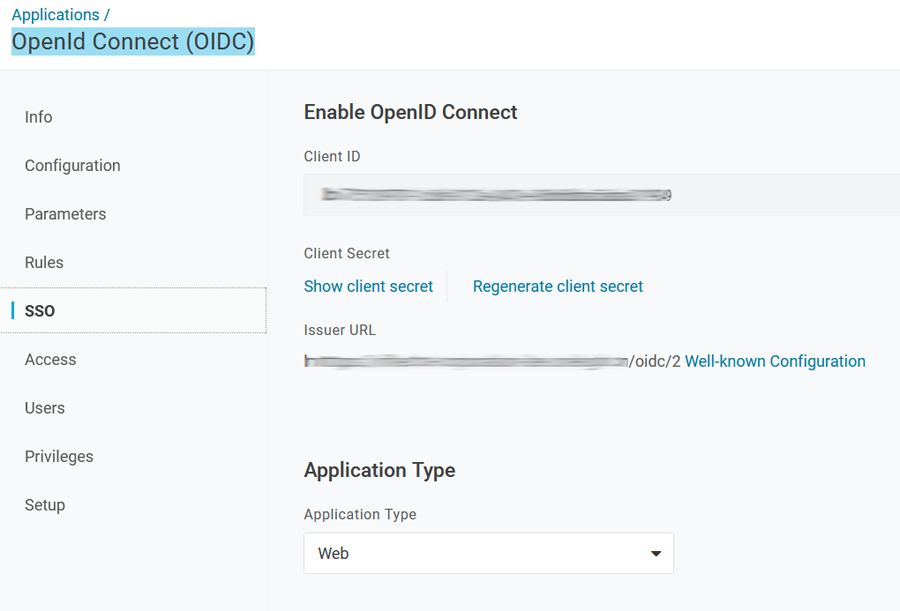900x611 pixels.
Task: Switch to the Setup tab
Action: (45, 505)
